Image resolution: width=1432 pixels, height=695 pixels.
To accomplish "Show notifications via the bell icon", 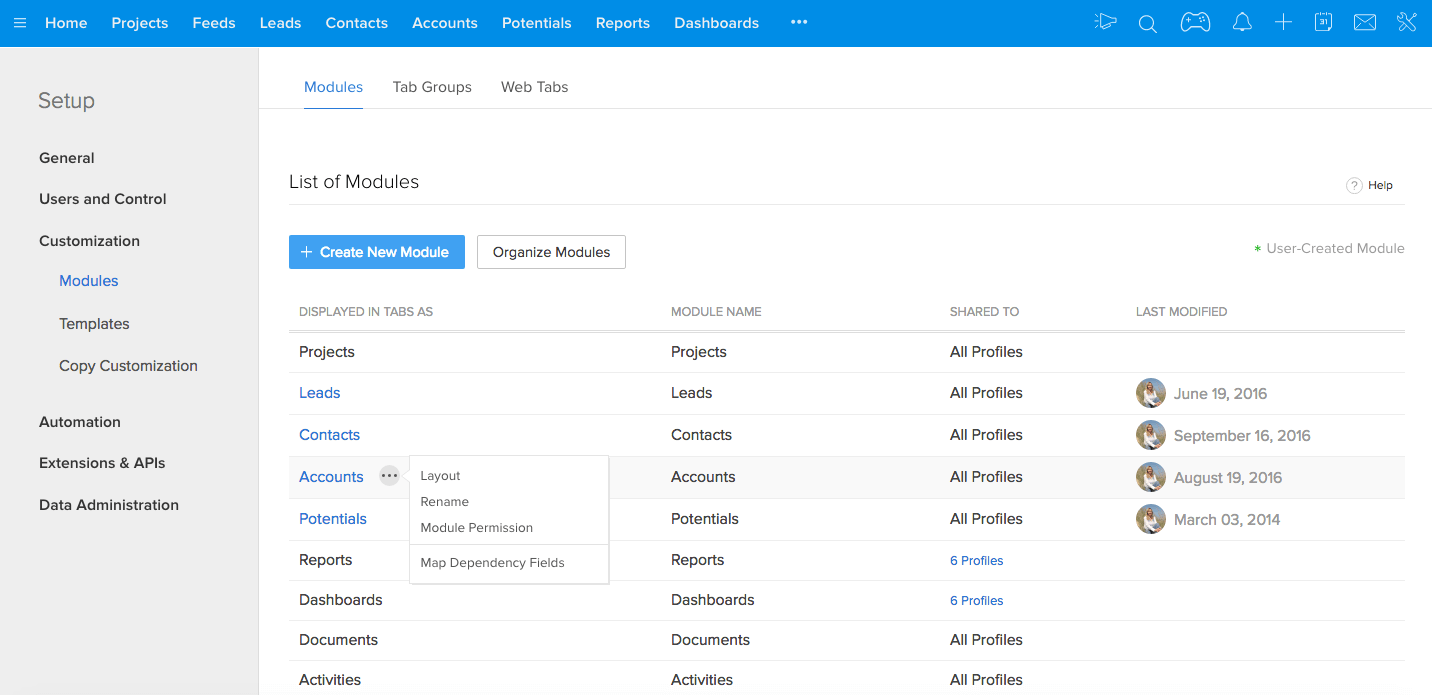I will 1242,22.
